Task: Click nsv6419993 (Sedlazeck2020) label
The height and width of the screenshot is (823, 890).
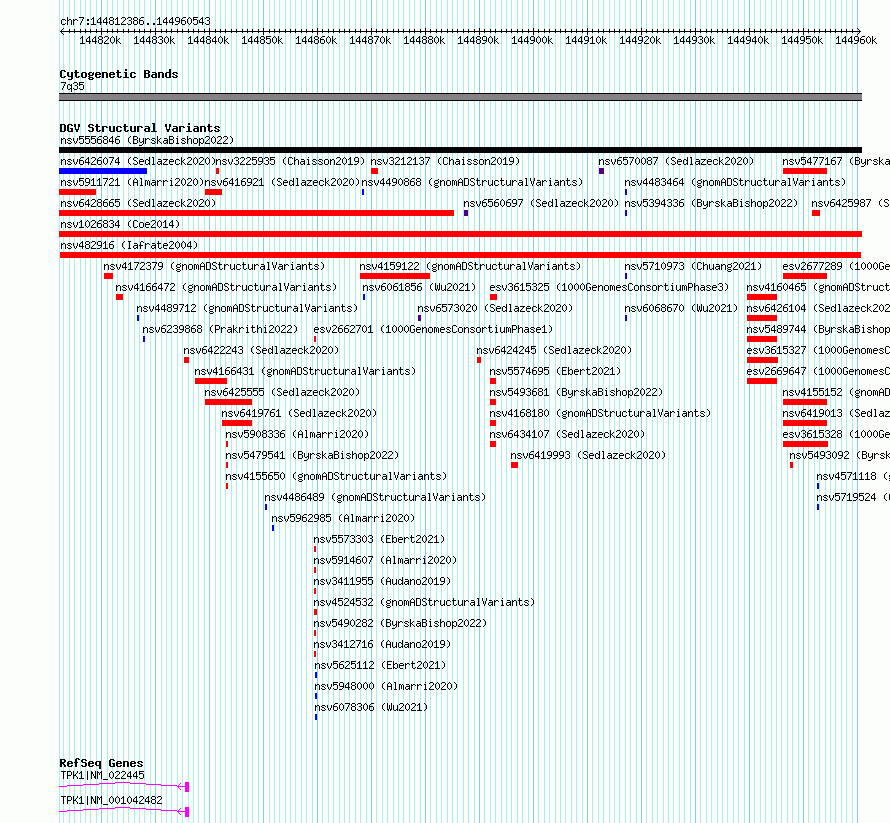Action: [x=588, y=455]
